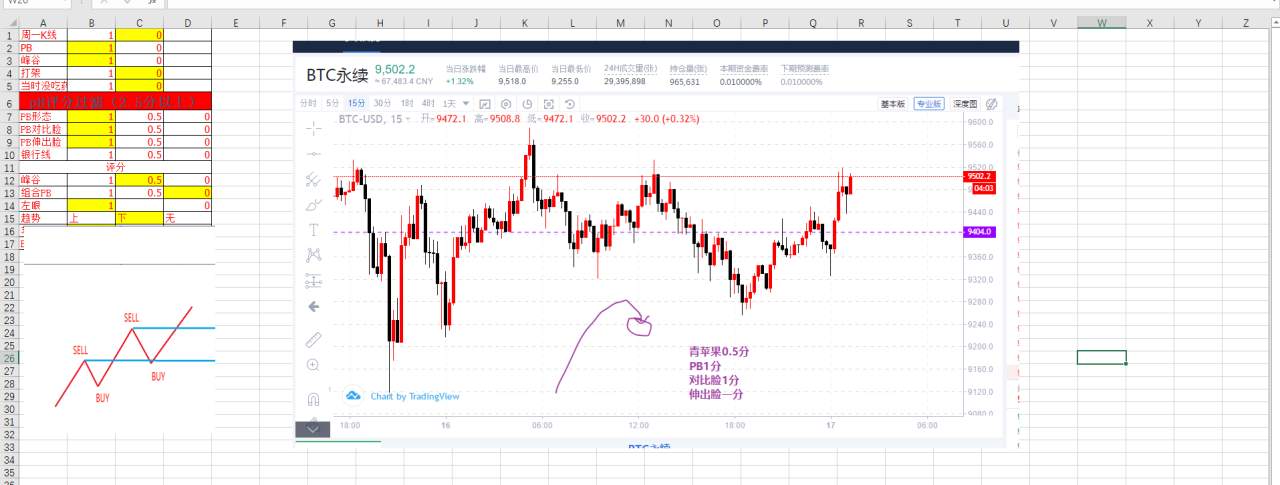Screen dimensions: 1280x485
Task: Click the 持仓量 value 965,631
Action: 685,82
